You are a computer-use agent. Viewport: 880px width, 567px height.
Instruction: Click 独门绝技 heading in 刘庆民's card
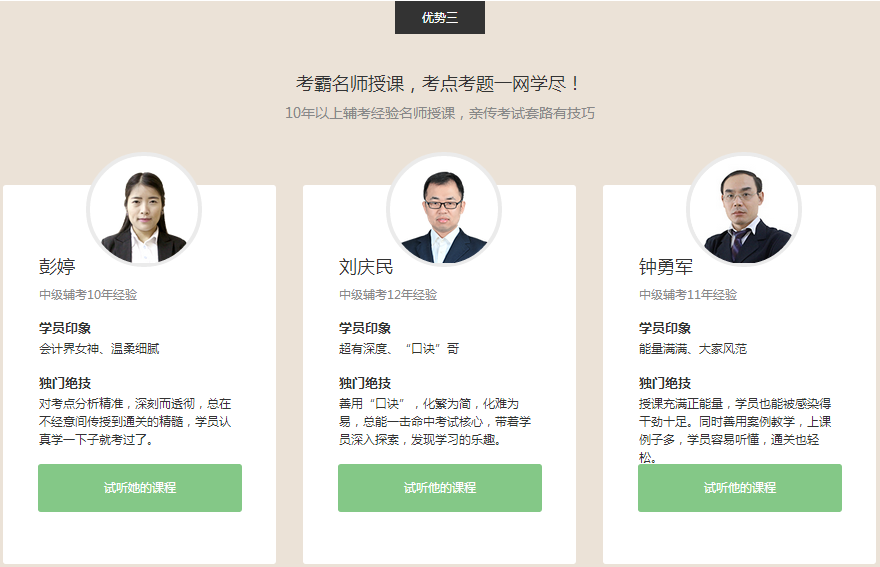point(365,383)
